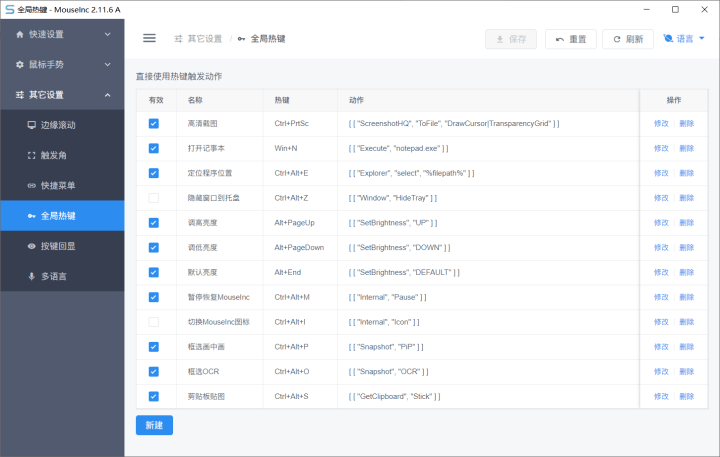Click the 新建 button
The height and width of the screenshot is (457, 720).
[154, 425]
